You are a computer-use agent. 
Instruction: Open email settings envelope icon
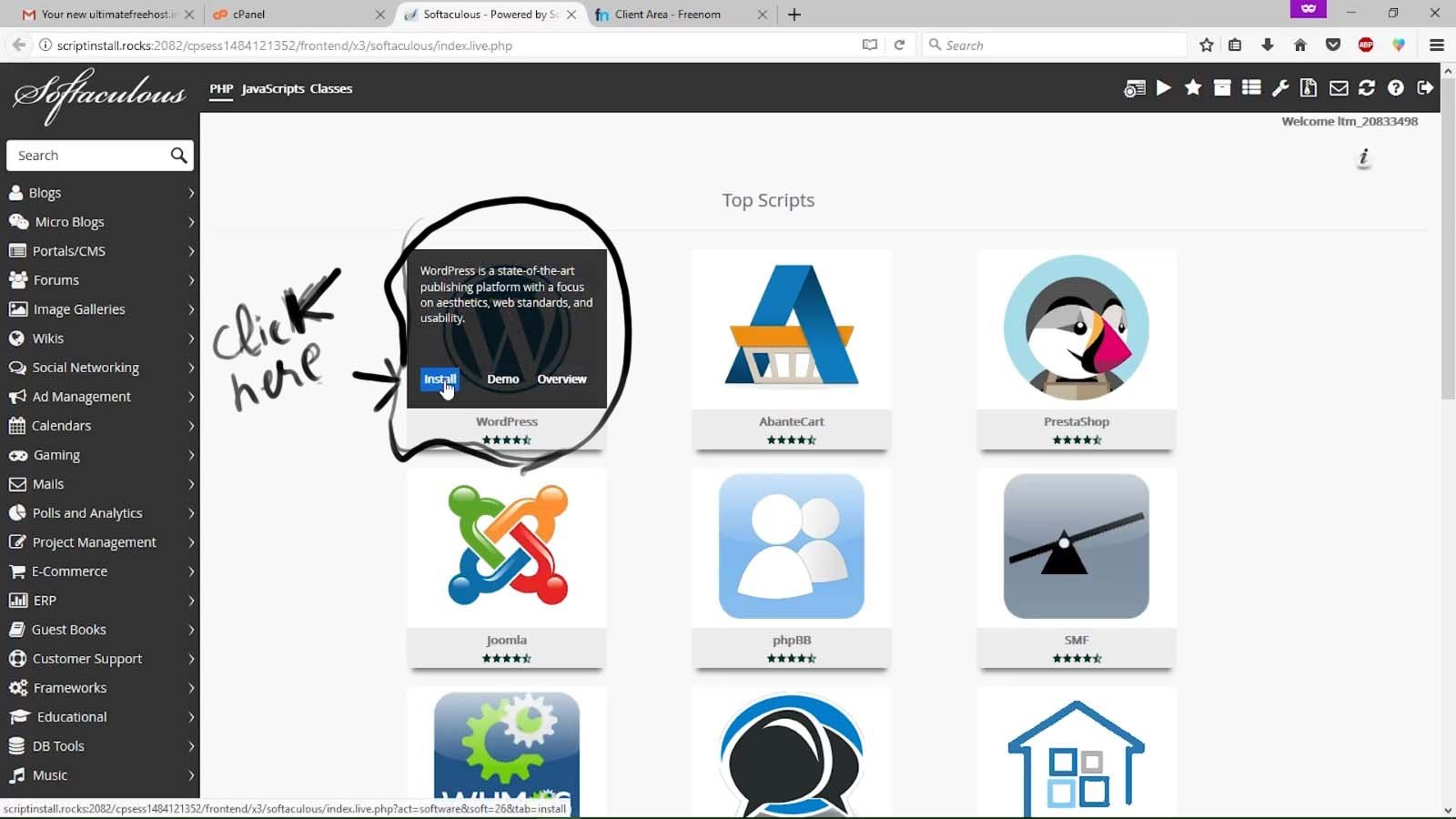tap(1339, 88)
